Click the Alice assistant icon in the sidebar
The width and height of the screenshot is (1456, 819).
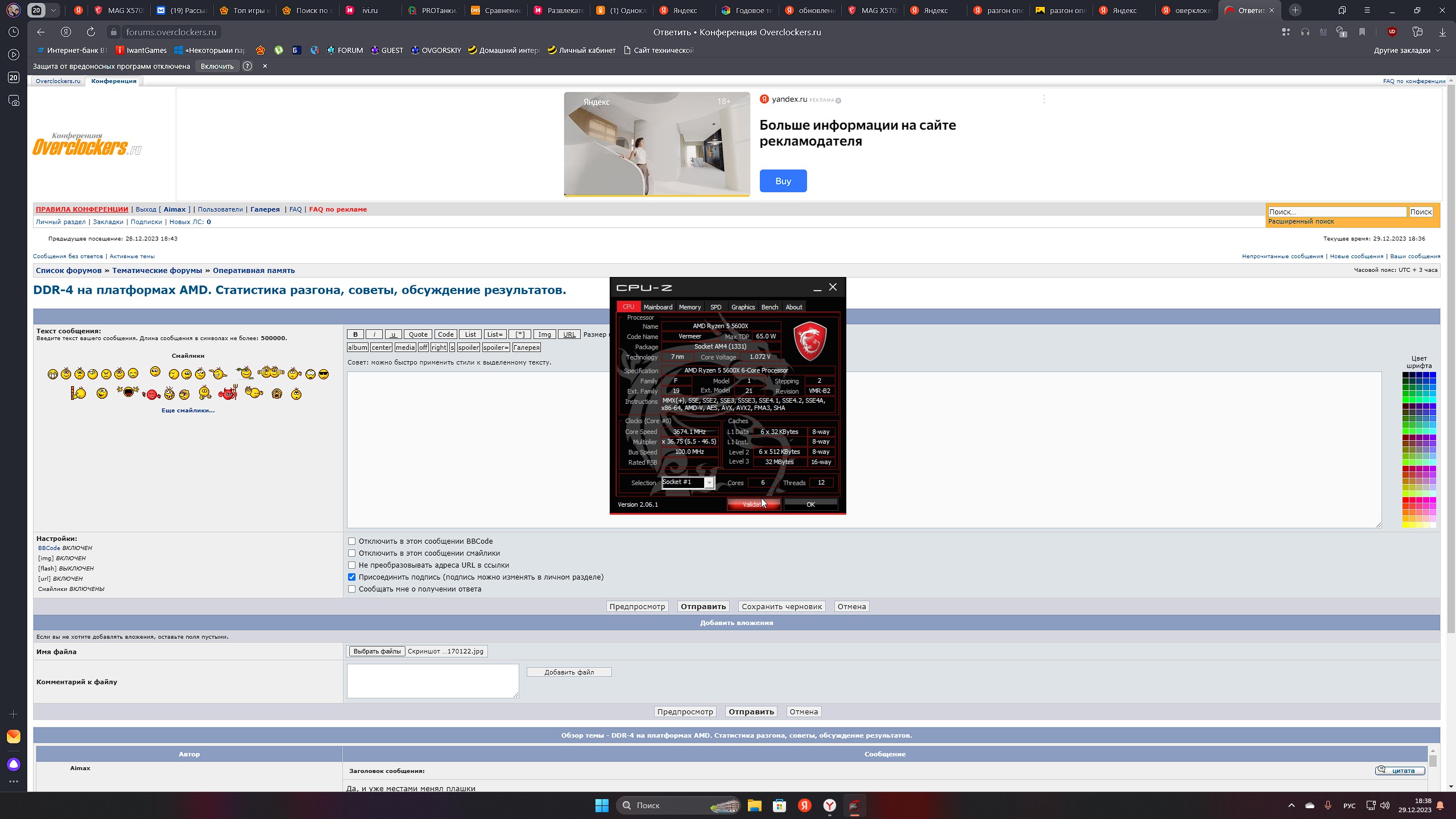[14, 764]
